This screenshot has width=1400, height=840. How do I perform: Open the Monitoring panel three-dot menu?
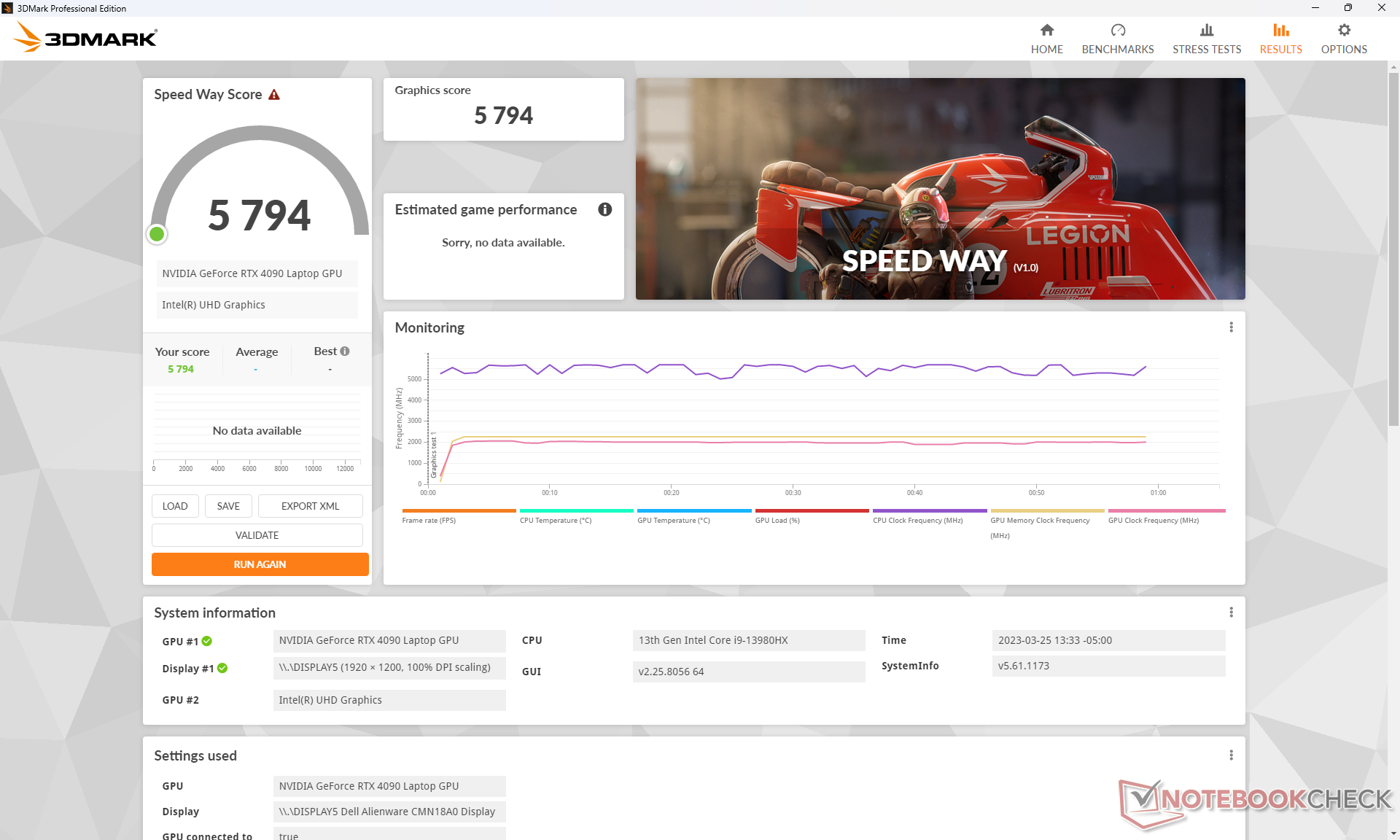coord(1231,327)
